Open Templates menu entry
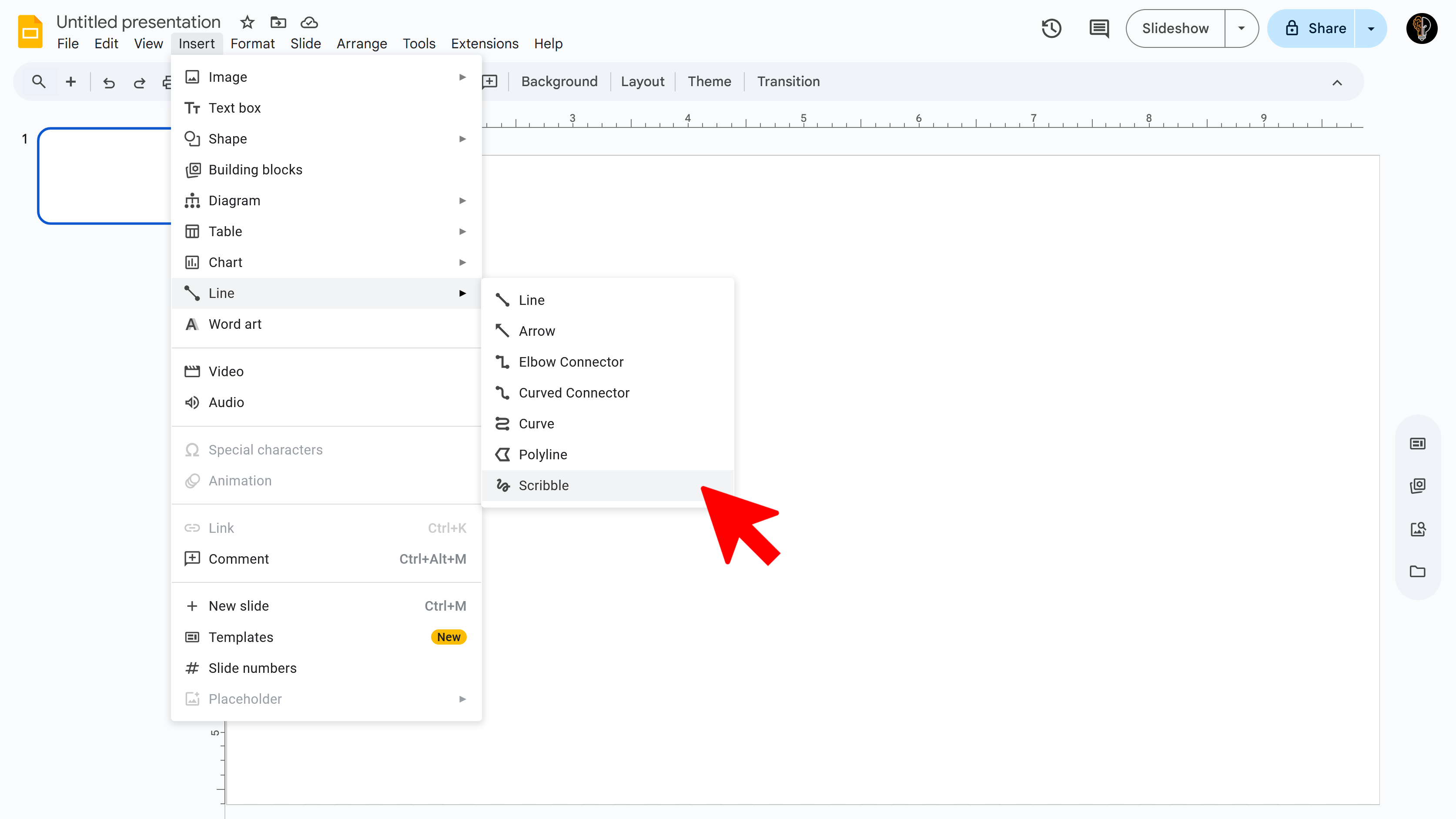Viewport: 1456px width, 819px height. point(326,637)
